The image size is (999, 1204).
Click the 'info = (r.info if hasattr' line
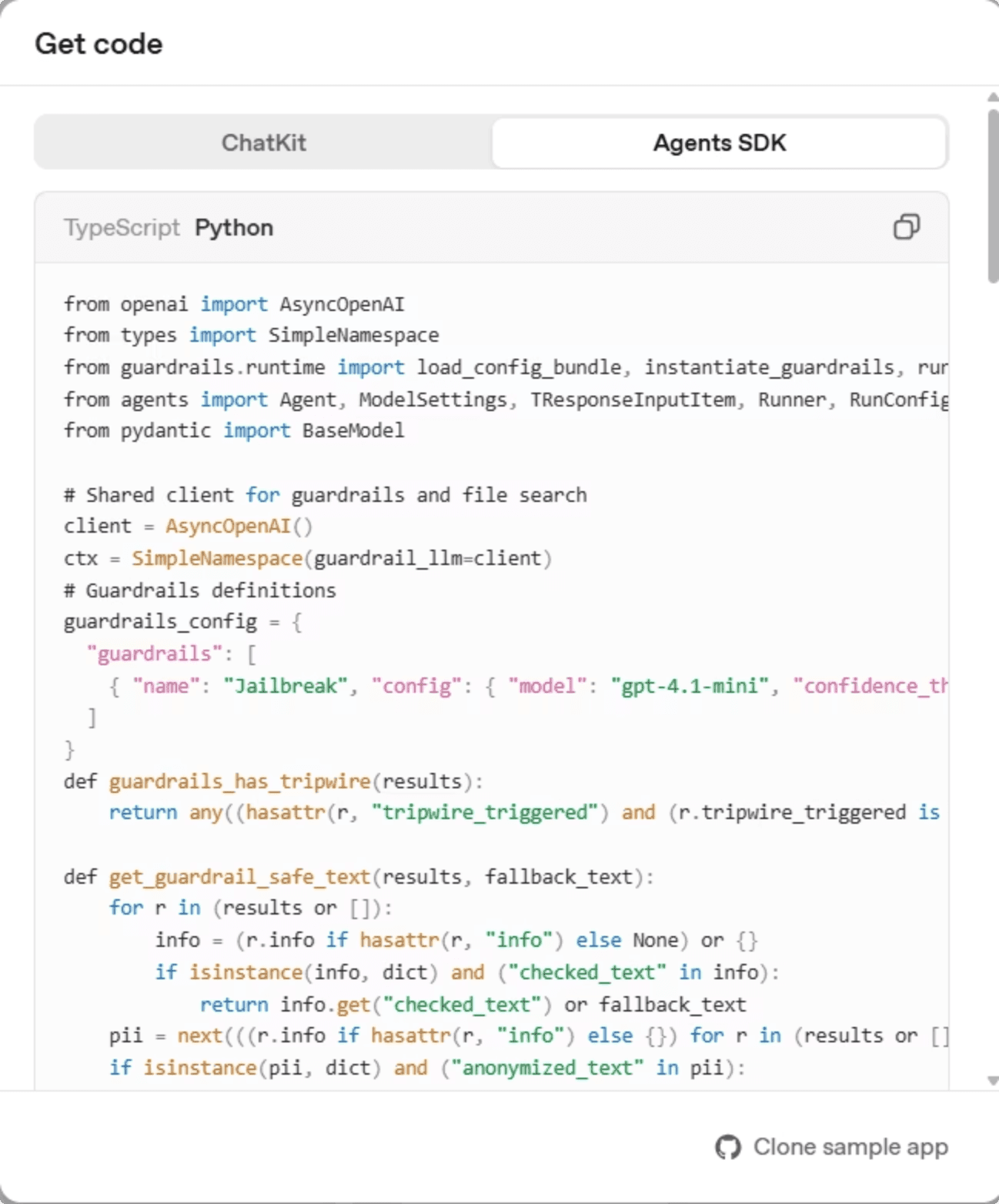coord(456,941)
